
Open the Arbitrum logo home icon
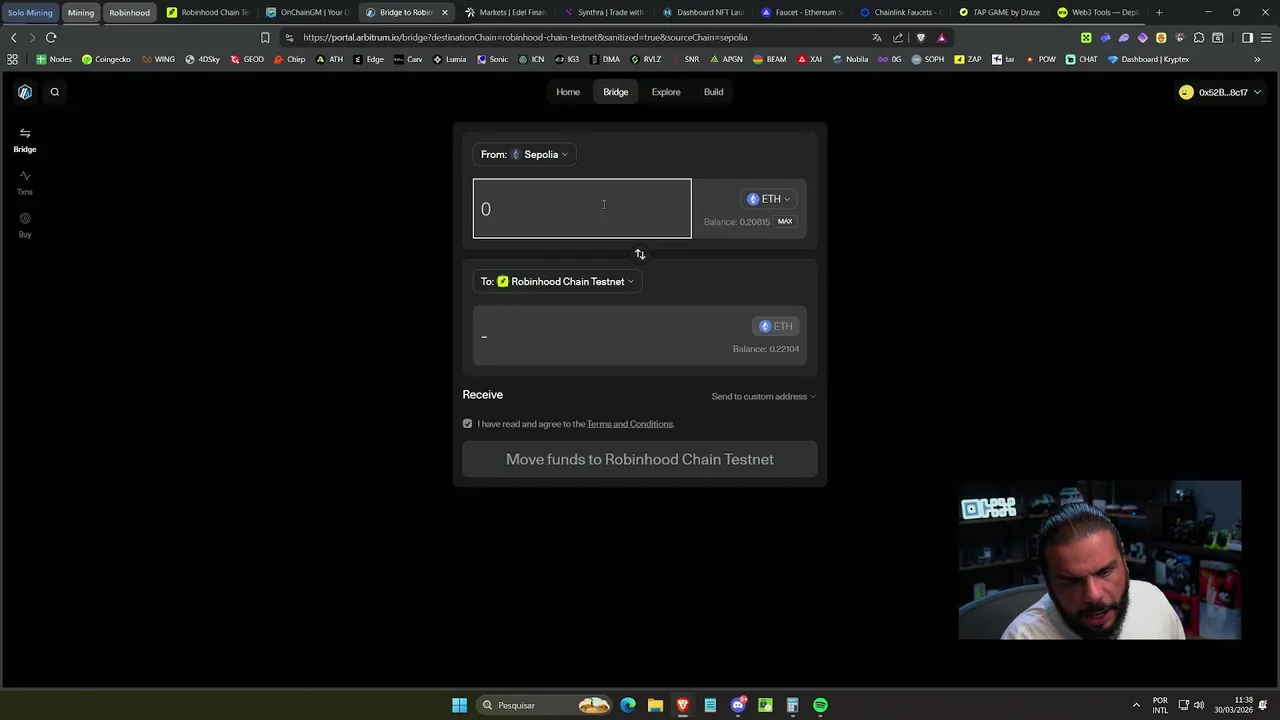pos(25,92)
